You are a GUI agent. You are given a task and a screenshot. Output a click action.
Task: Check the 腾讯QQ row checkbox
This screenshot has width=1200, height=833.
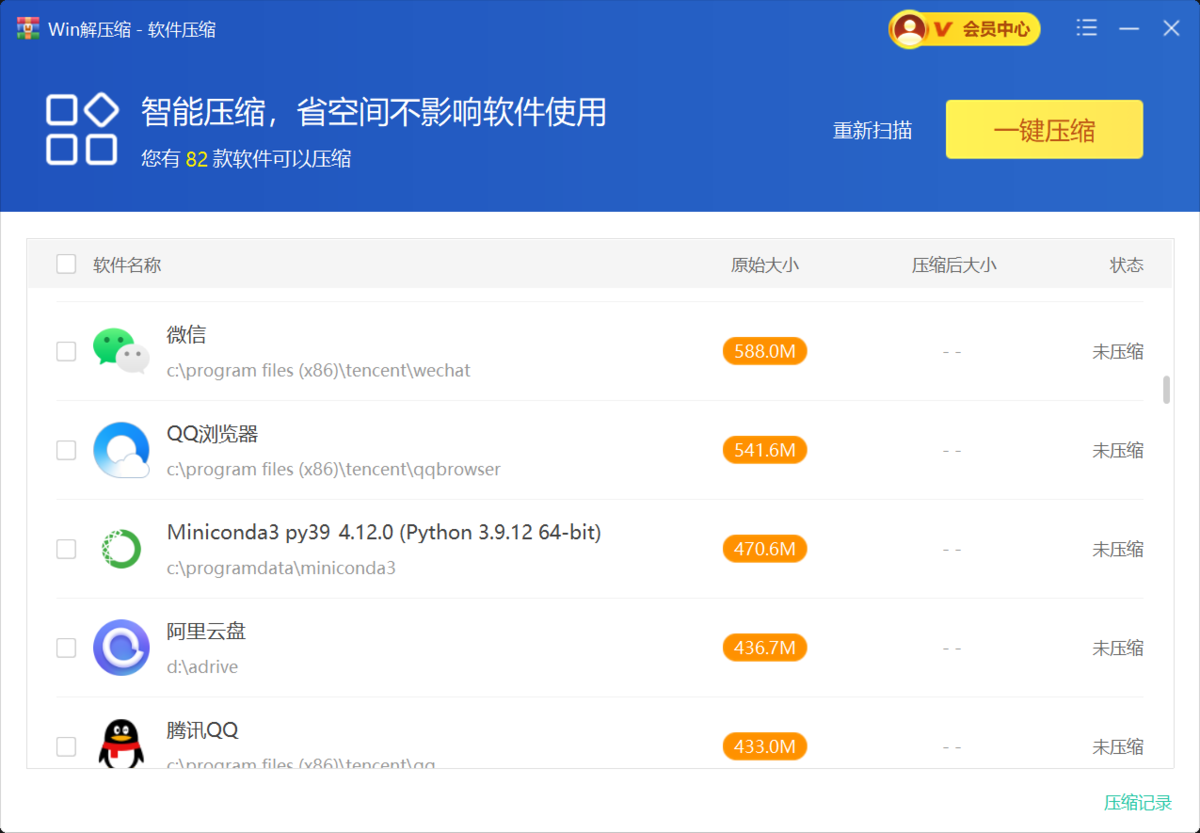point(66,747)
